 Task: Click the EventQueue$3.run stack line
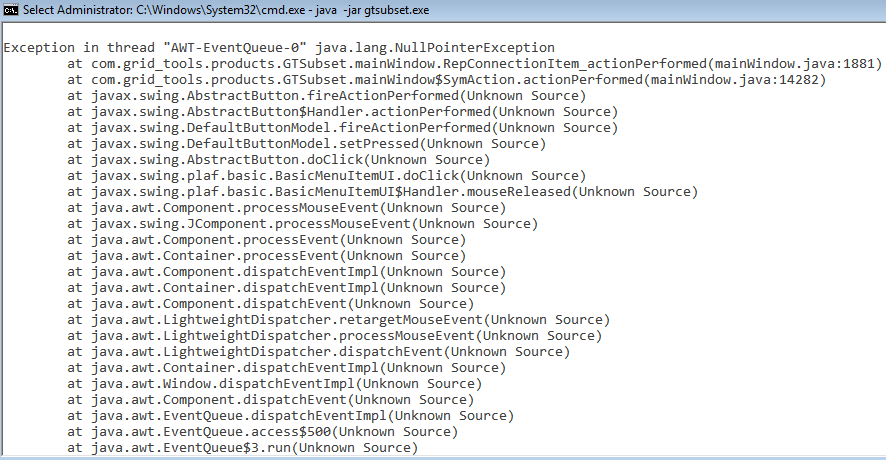242,448
